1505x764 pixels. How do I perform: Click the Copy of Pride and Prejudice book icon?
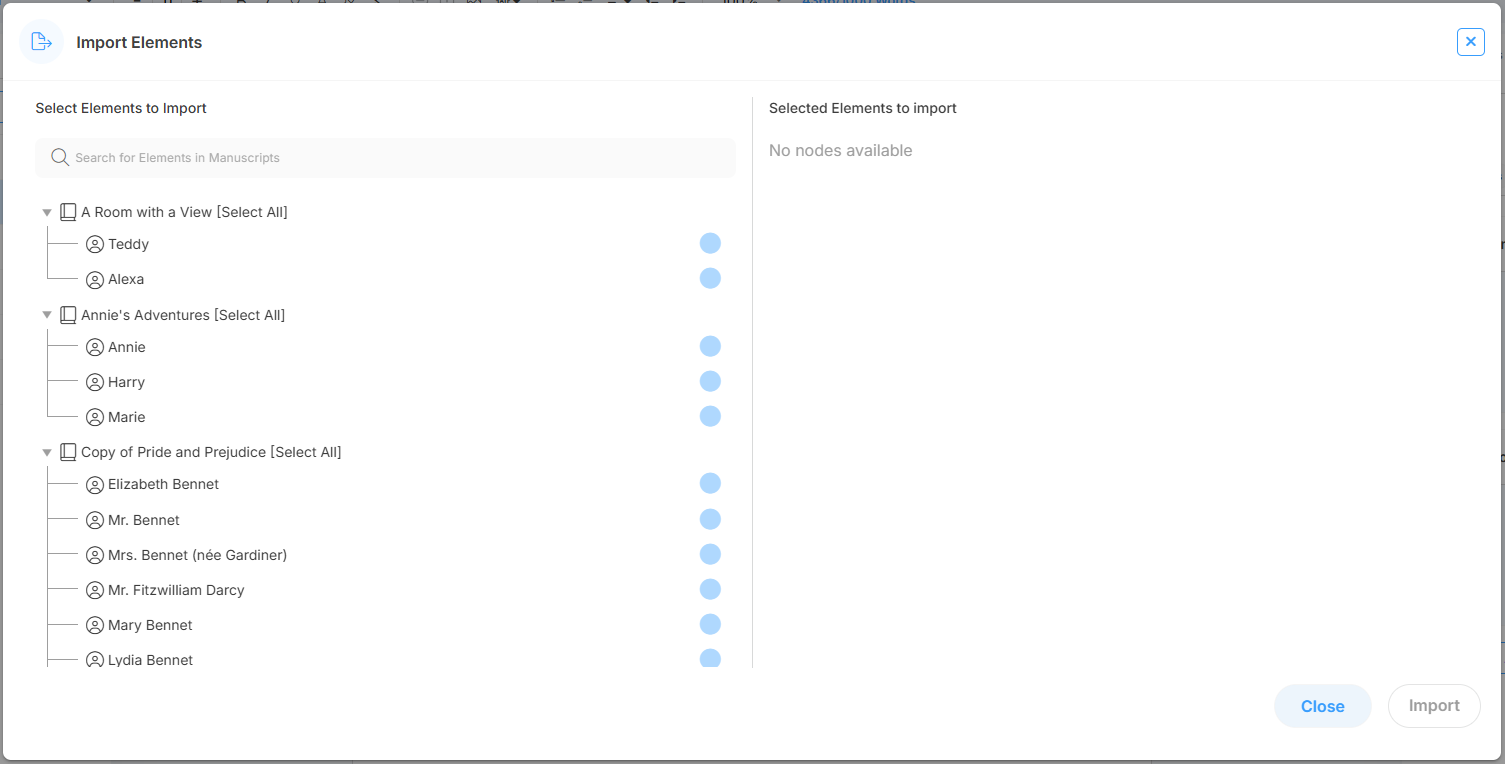coord(68,452)
